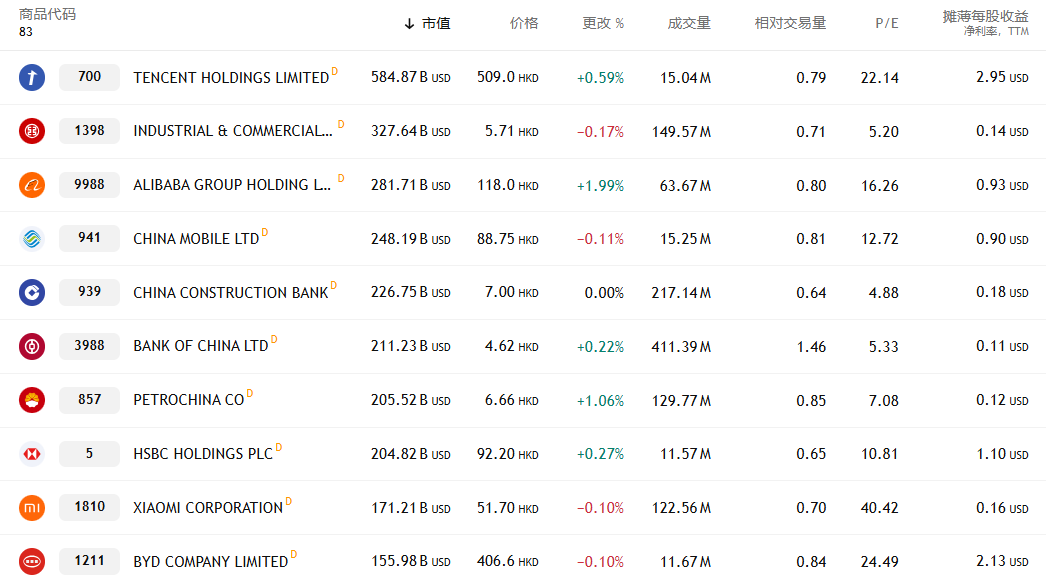The height and width of the screenshot is (582, 1046).
Task: Open XIAOMI CORPORATION stock page
Action: pyautogui.click(x=208, y=509)
